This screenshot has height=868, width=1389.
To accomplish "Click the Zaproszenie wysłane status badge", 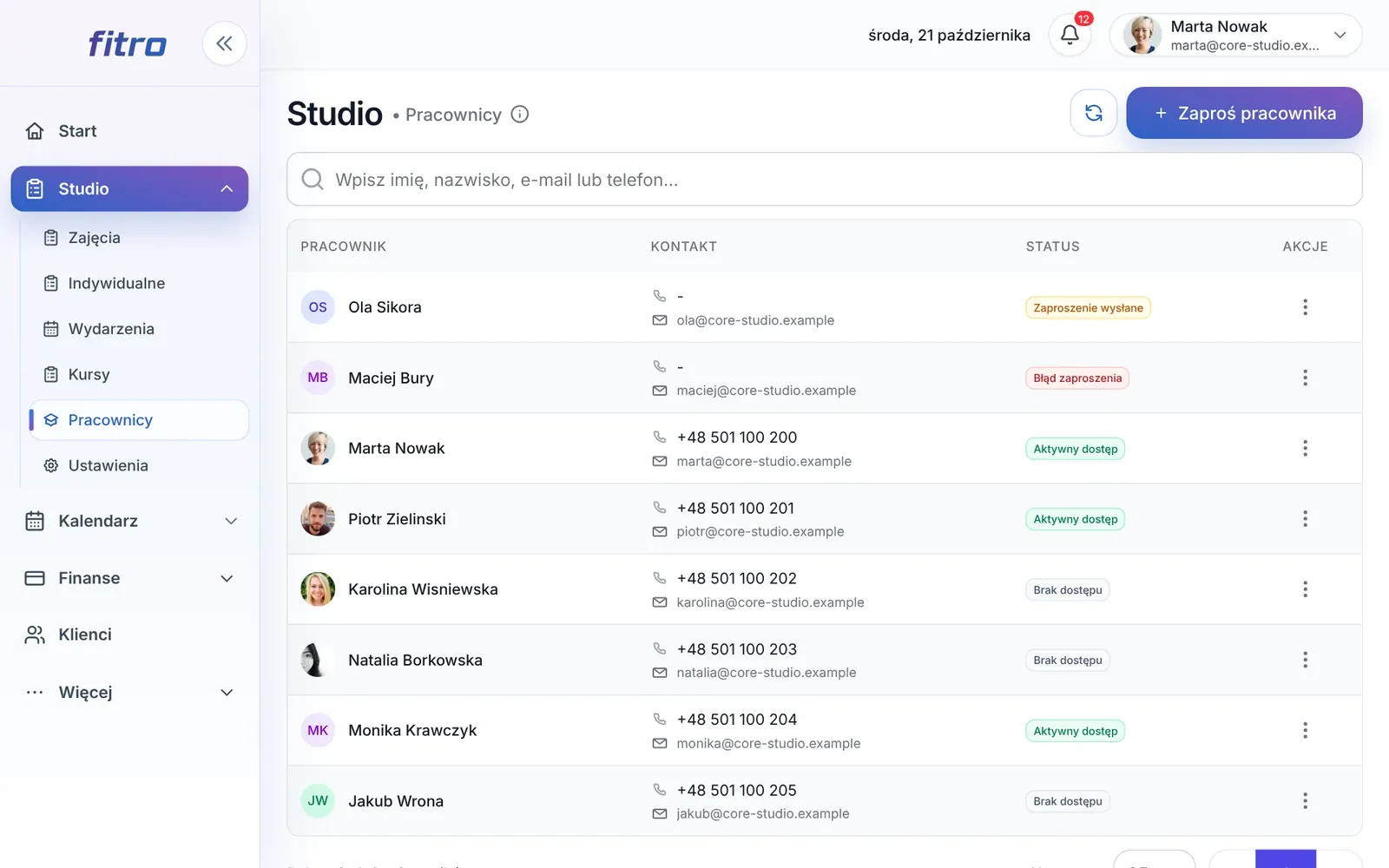I will (1088, 308).
